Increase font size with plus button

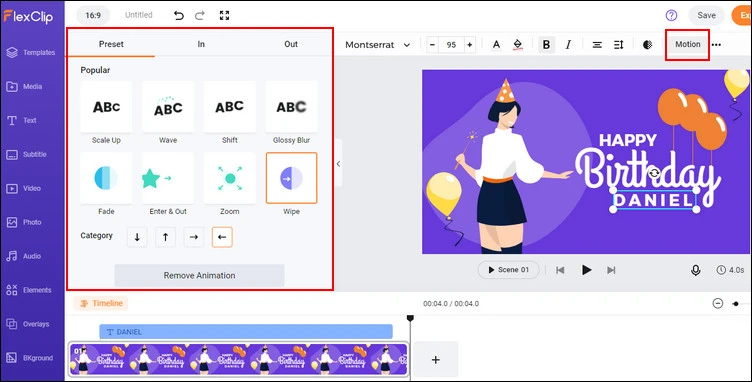pyautogui.click(x=470, y=45)
